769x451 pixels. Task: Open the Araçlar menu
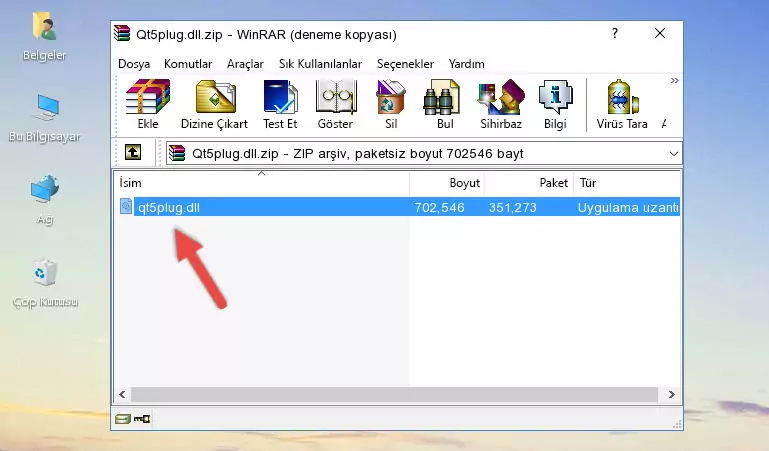coord(245,64)
